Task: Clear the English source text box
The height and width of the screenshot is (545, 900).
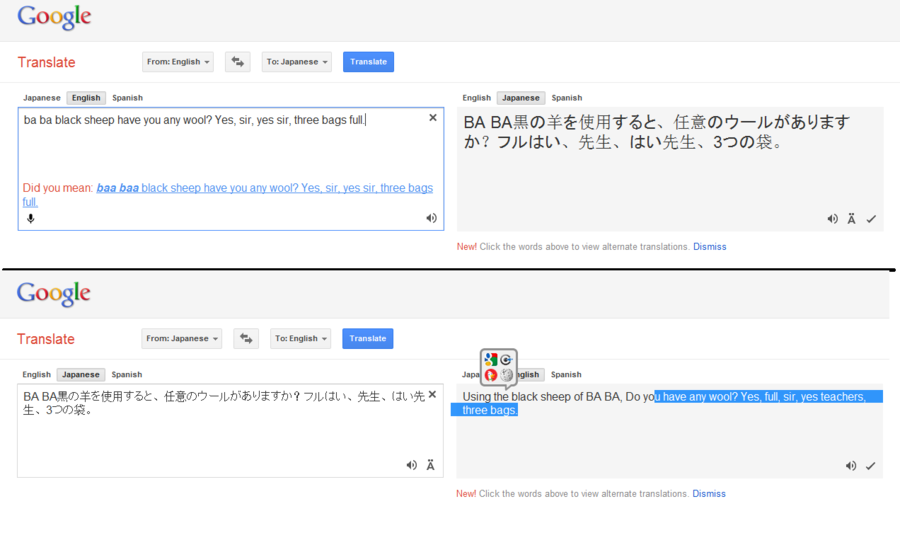Action: 433,118
